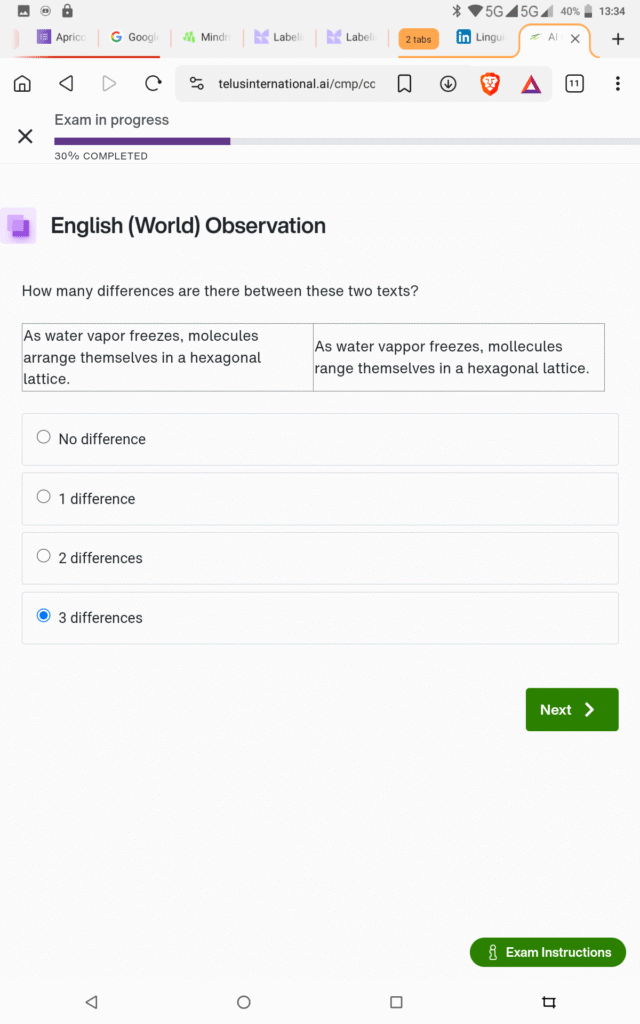This screenshot has height=1024, width=640.
Task: Bookmark this page using the bookmark icon
Action: [x=404, y=84]
